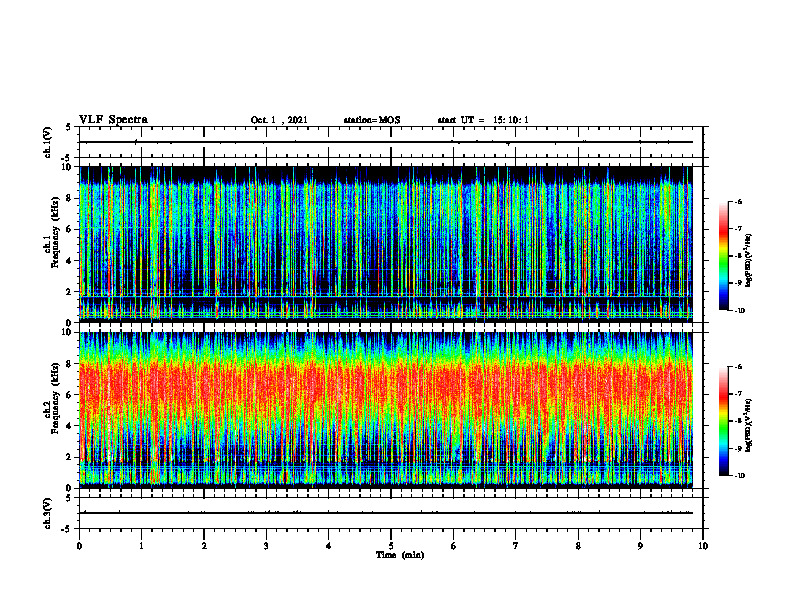Click the "2" kHz tick on ch.1 frequency axis
This screenshot has height=612, width=792.
[x=70, y=291]
